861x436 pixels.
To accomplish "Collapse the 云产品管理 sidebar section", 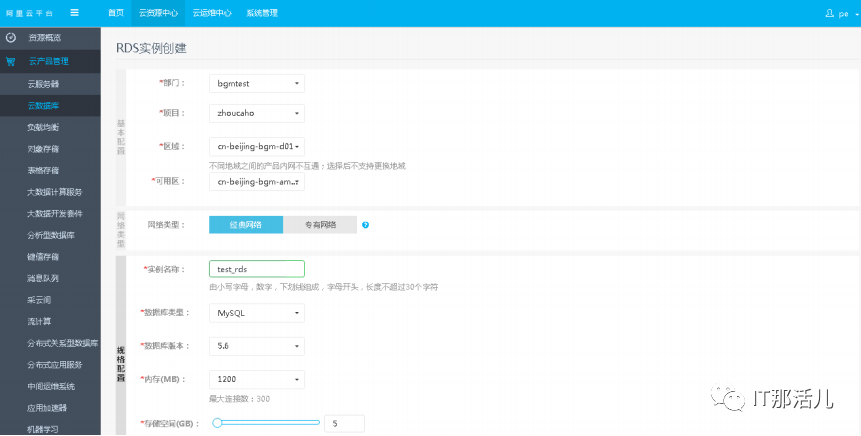I will (50, 62).
